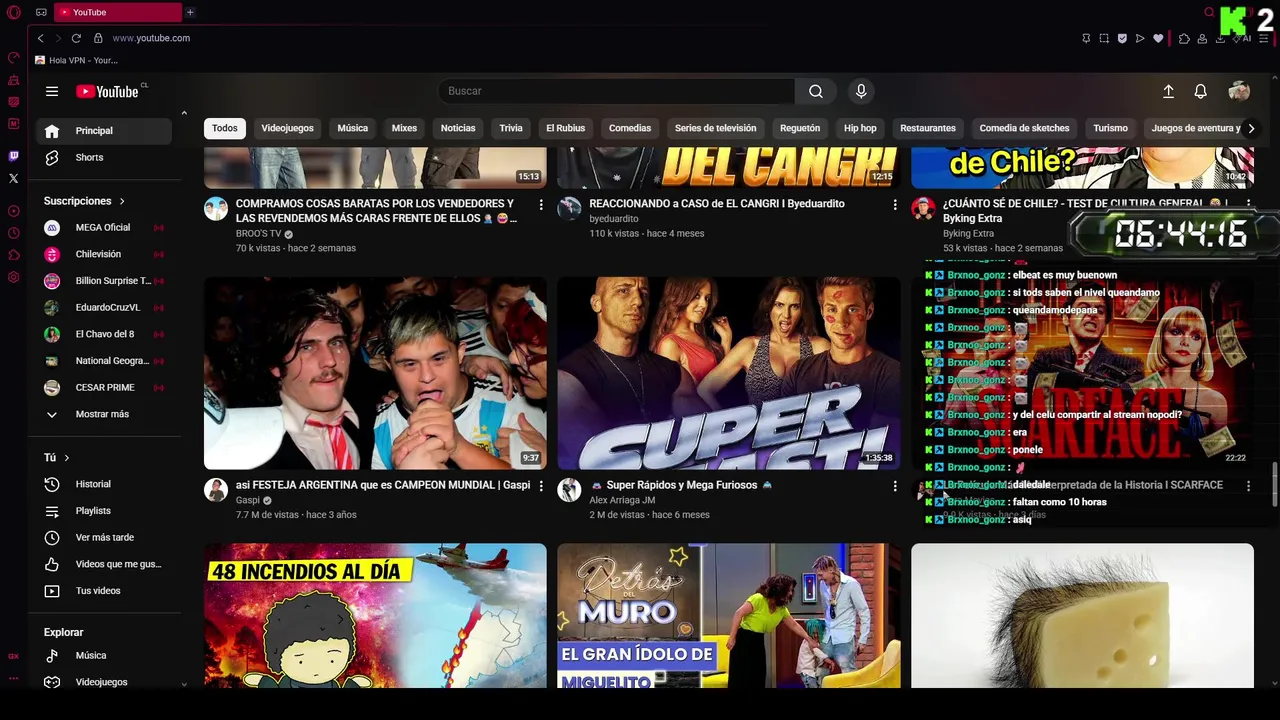
Task: Open the notifications bell
Action: (x=1201, y=91)
